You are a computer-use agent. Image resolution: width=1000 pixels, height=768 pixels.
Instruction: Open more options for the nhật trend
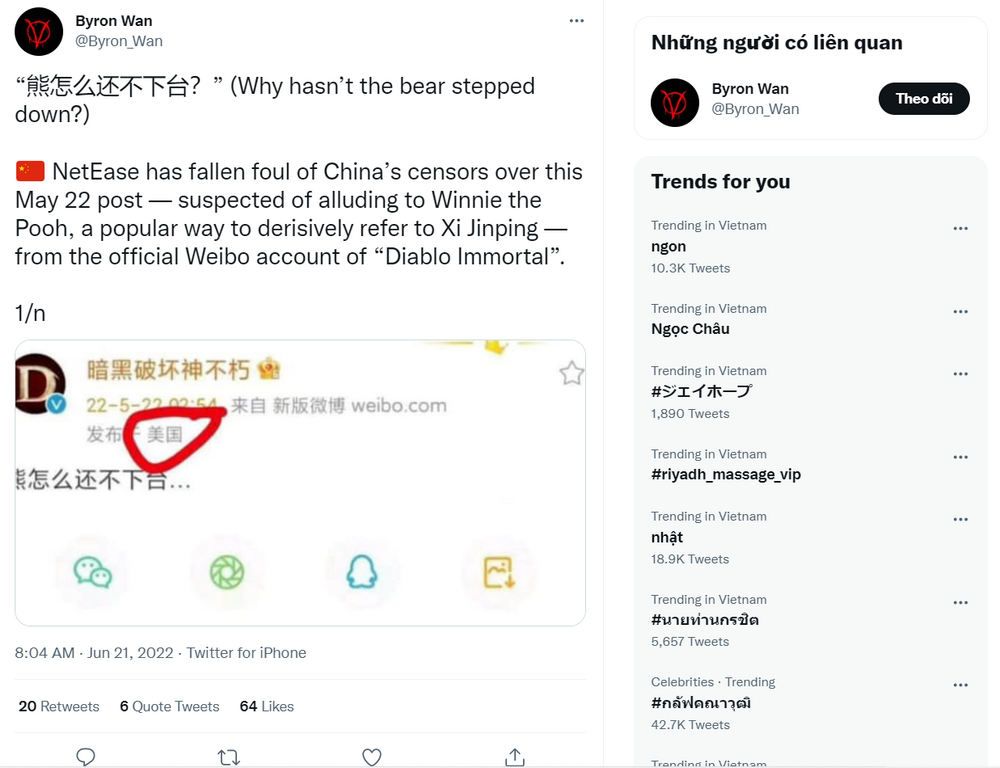tap(960, 519)
